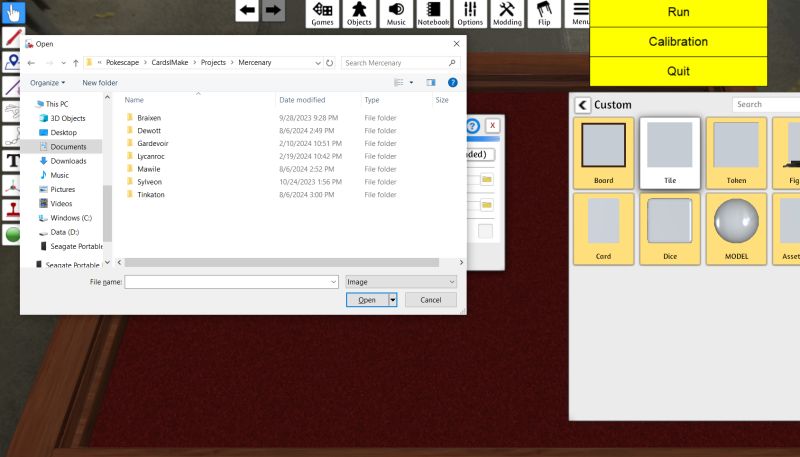The image size is (800, 457).
Task: Select the Gardevoir folder
Action: 153,143
